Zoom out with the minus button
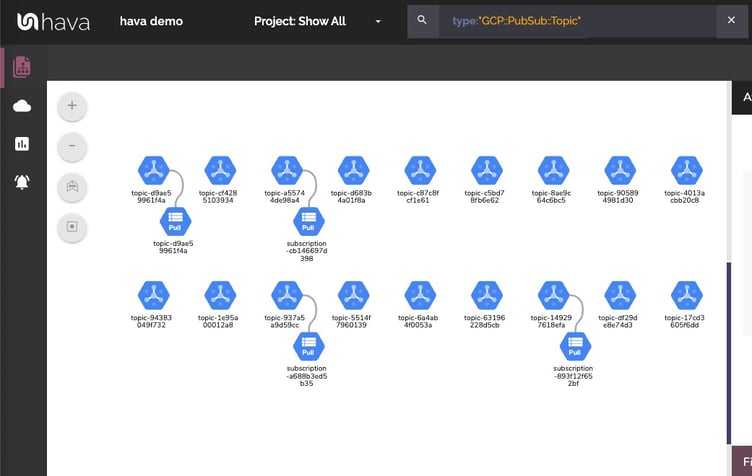Viewport: 752px width, 476px height. [72, 146]
